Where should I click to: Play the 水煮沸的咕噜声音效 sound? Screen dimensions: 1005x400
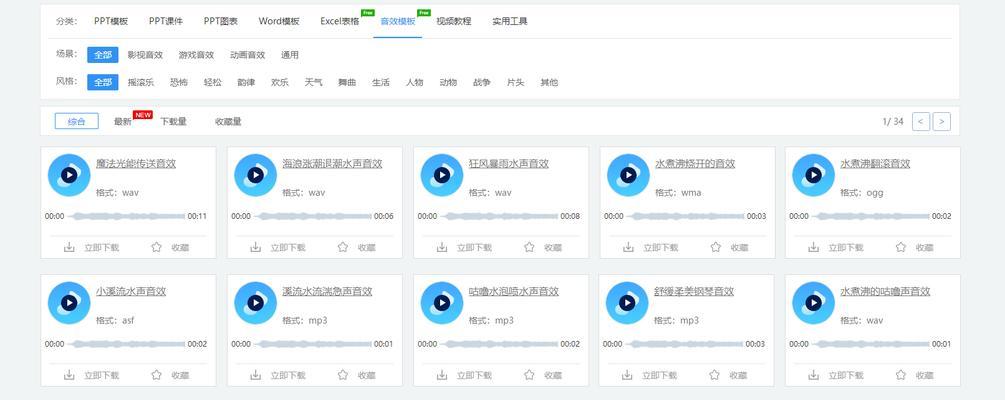point(813,303)
